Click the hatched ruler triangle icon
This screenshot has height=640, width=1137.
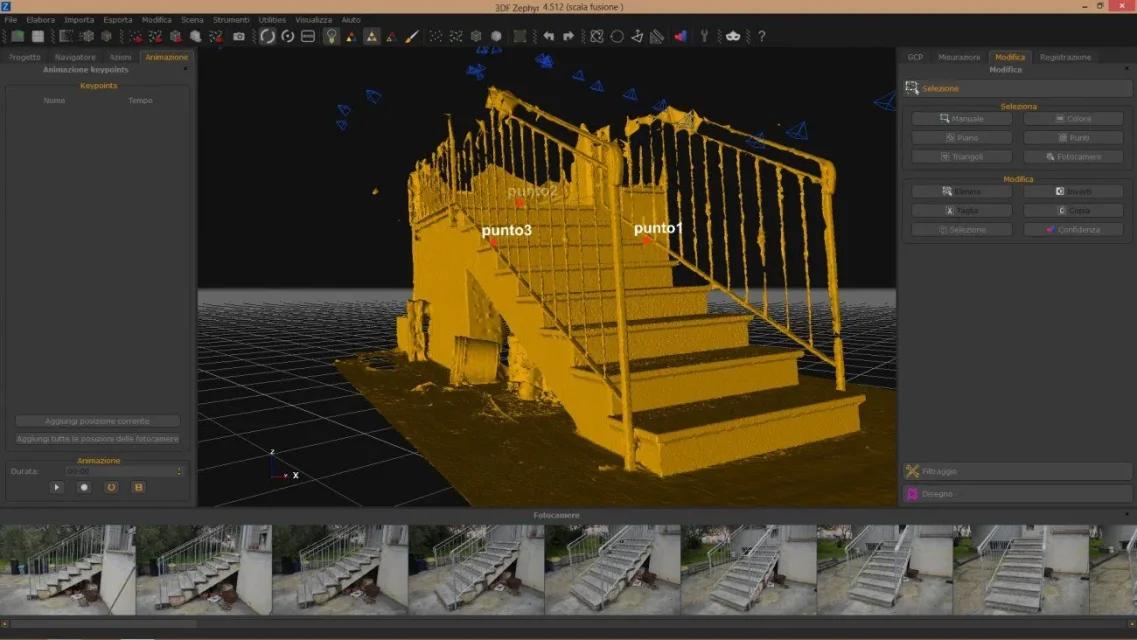point(657,36)
